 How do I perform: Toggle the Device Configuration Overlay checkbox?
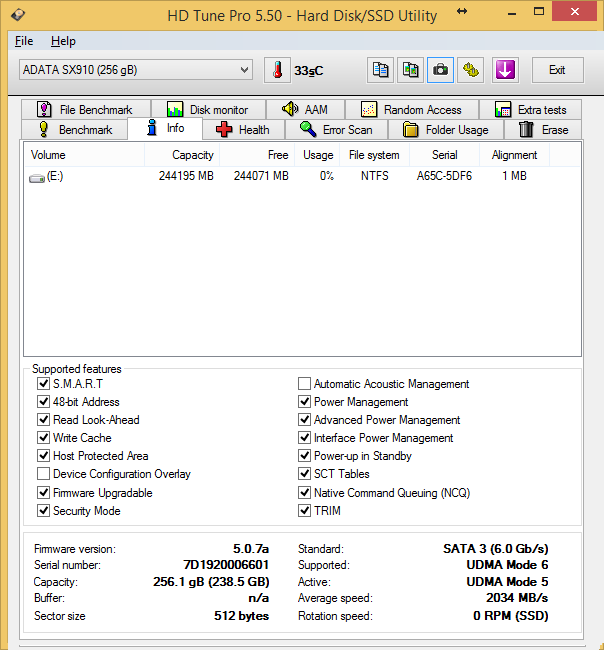point(44,473)
